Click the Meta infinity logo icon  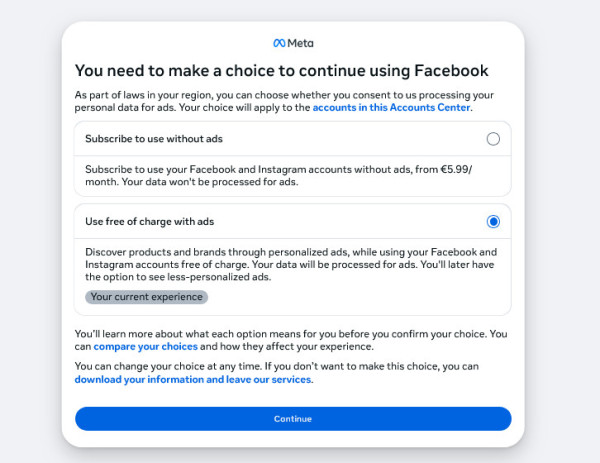[x=279, y=43]
